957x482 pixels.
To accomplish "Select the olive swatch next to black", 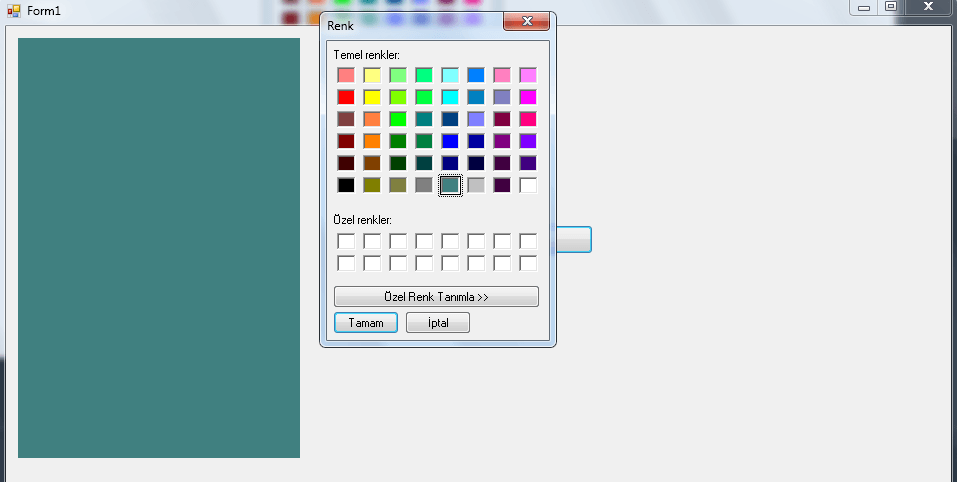I will tap(372, 185).
